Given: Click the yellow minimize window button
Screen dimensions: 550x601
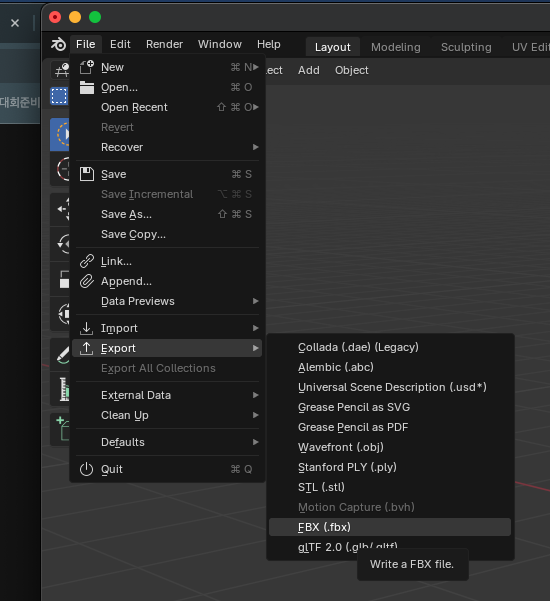Looking at the screenshot, I should click(x=75, y=17).
